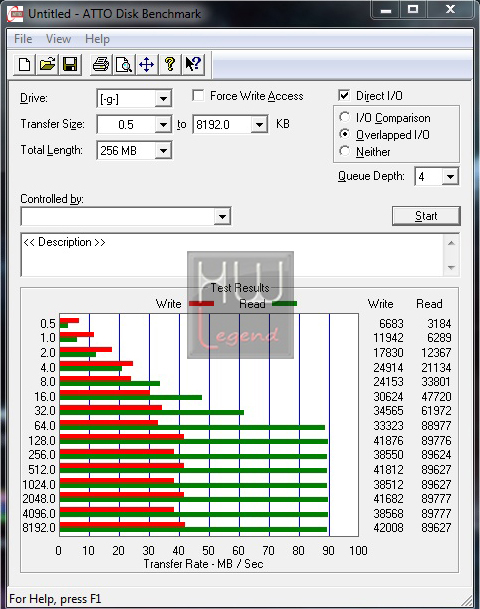Select the Neither radio button

tap(344, 151)
